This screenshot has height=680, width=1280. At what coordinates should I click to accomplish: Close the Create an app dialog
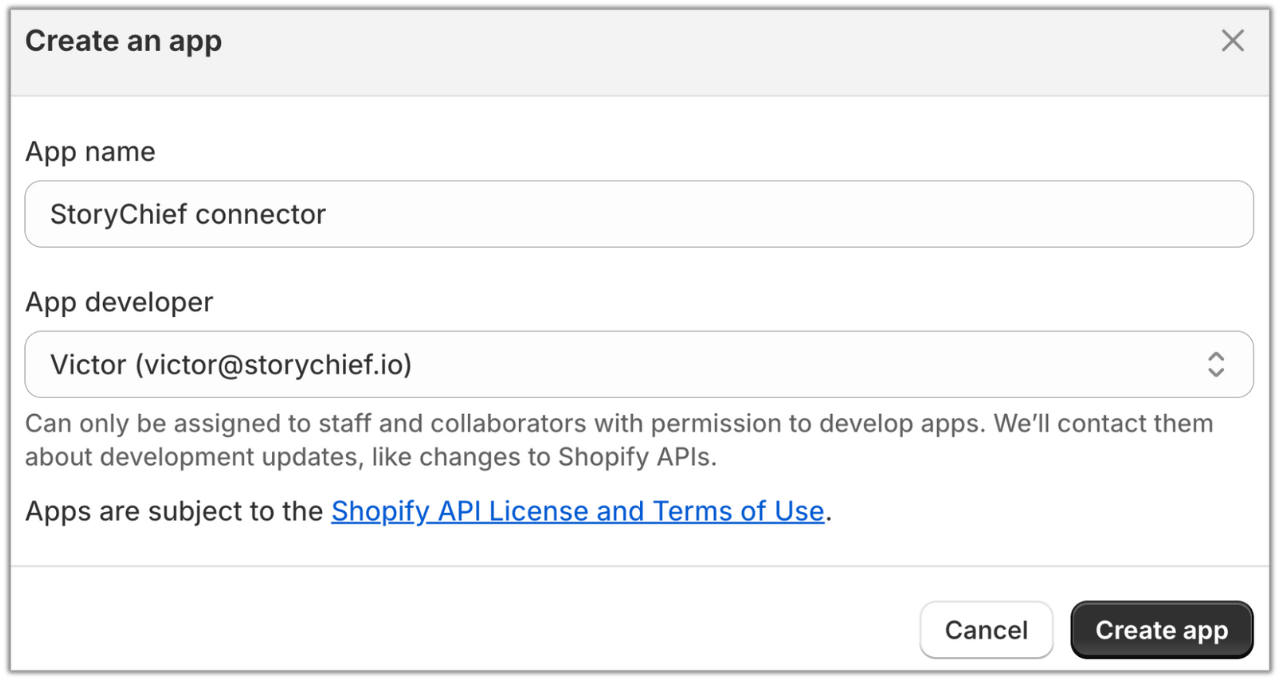[x=1232, y=41]
